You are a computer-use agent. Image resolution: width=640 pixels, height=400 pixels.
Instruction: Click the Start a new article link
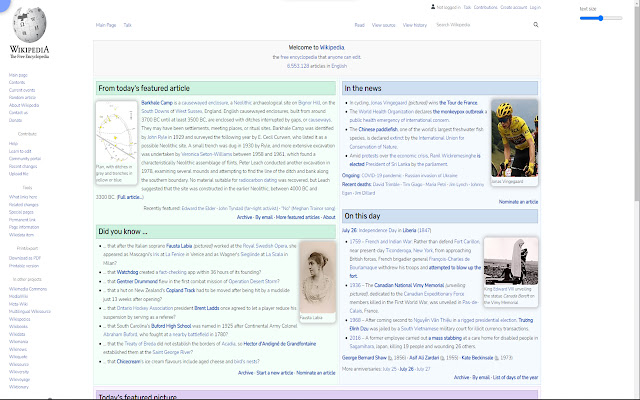(x=275, y=373)
